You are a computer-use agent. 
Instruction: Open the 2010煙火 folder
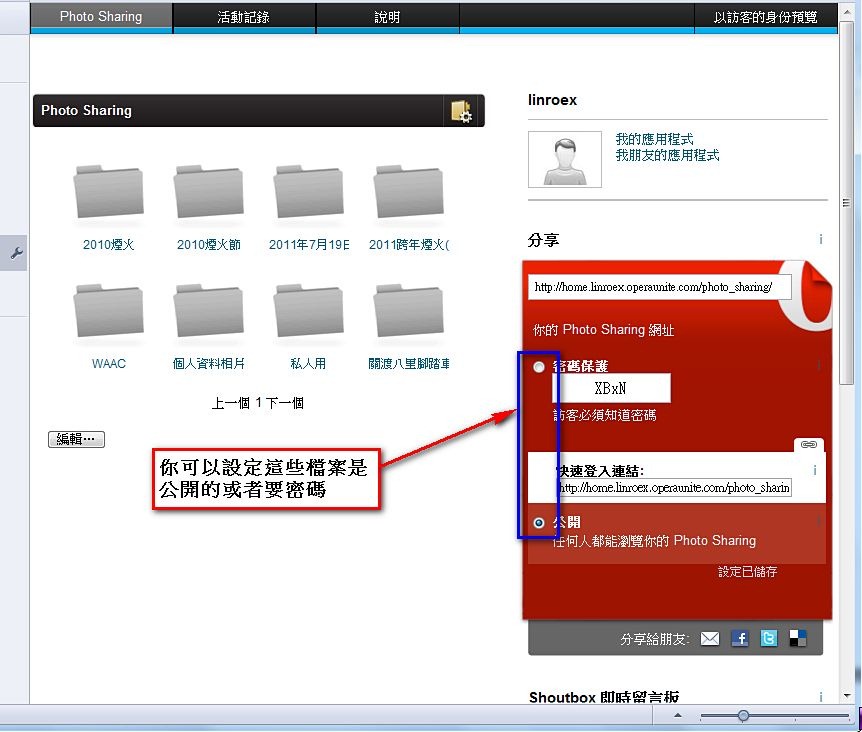tap(109, 192)
